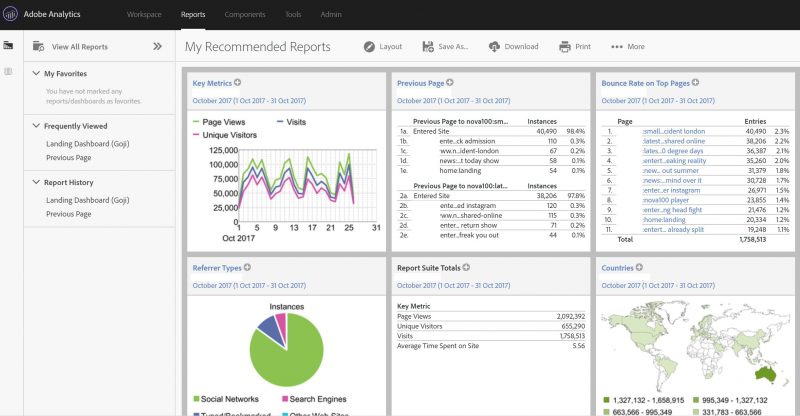800x416 pixels.
Task: Click plus icon next to Previous Page title
Action: tap(449, 83)
